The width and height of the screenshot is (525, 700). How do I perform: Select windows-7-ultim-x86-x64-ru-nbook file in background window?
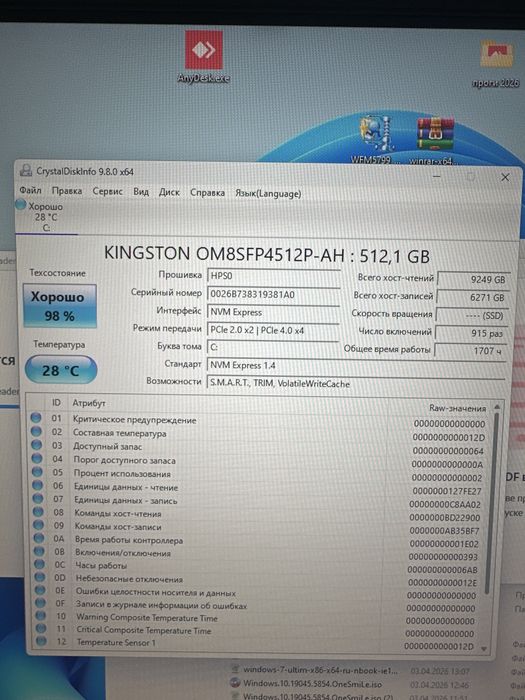point(321,670)
